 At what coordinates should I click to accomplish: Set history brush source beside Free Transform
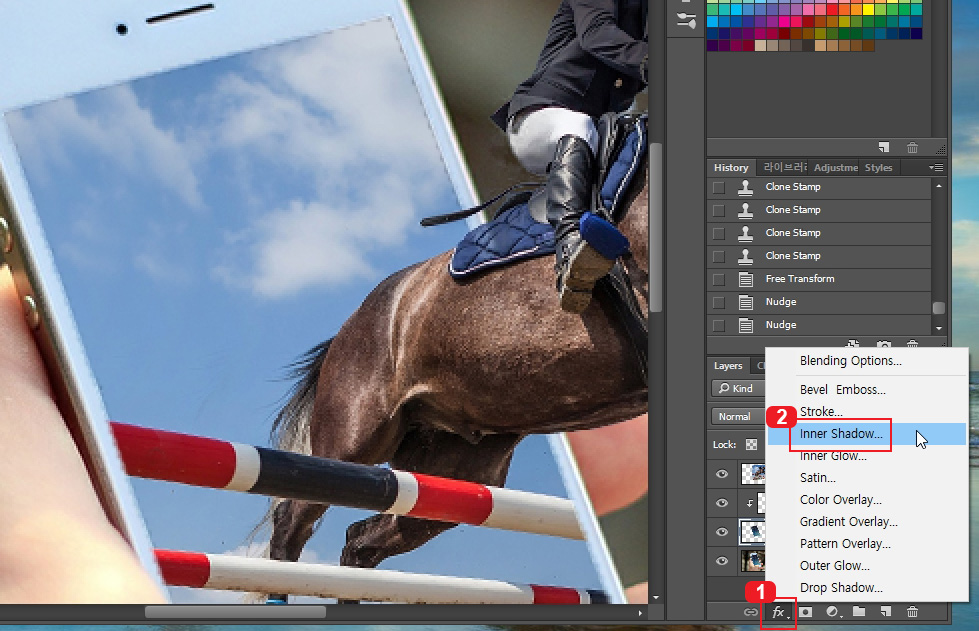point(717,278)
